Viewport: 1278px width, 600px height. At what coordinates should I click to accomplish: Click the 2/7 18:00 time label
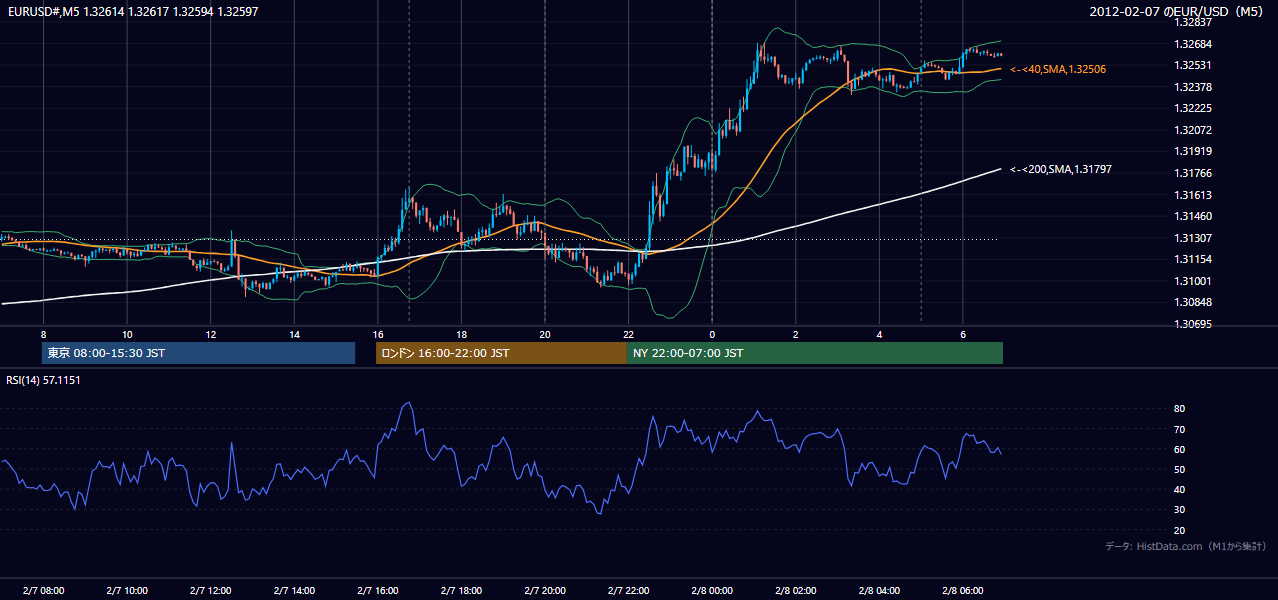point(461,591)
